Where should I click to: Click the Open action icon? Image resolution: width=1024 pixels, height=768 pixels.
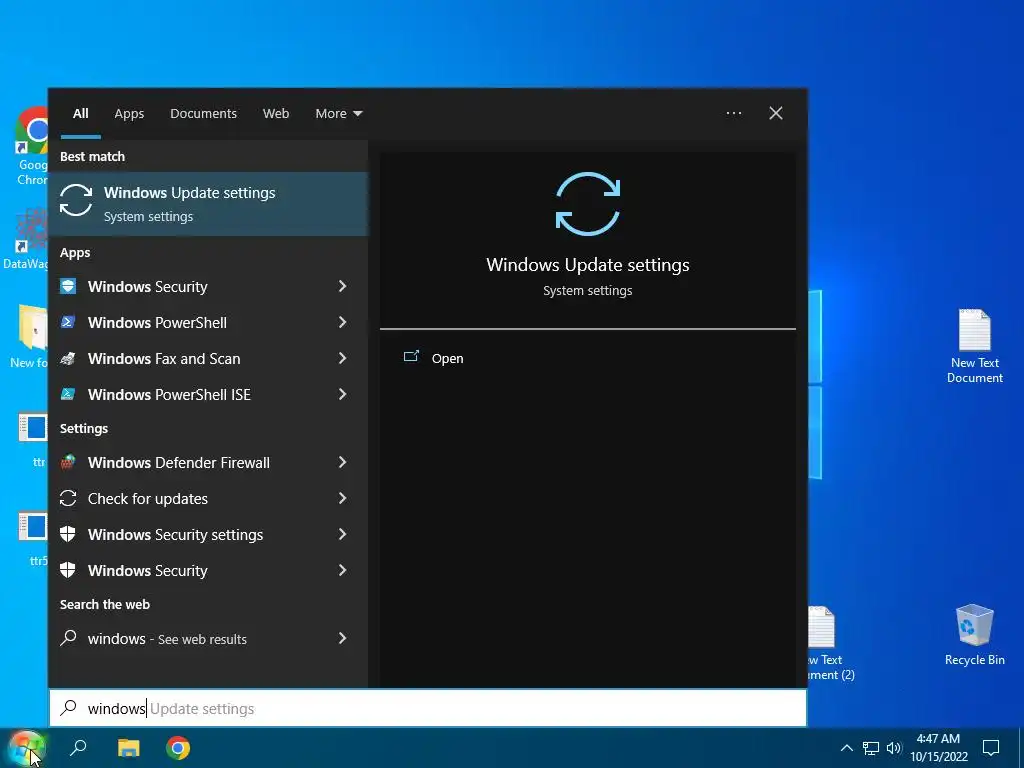coord(411,357)
